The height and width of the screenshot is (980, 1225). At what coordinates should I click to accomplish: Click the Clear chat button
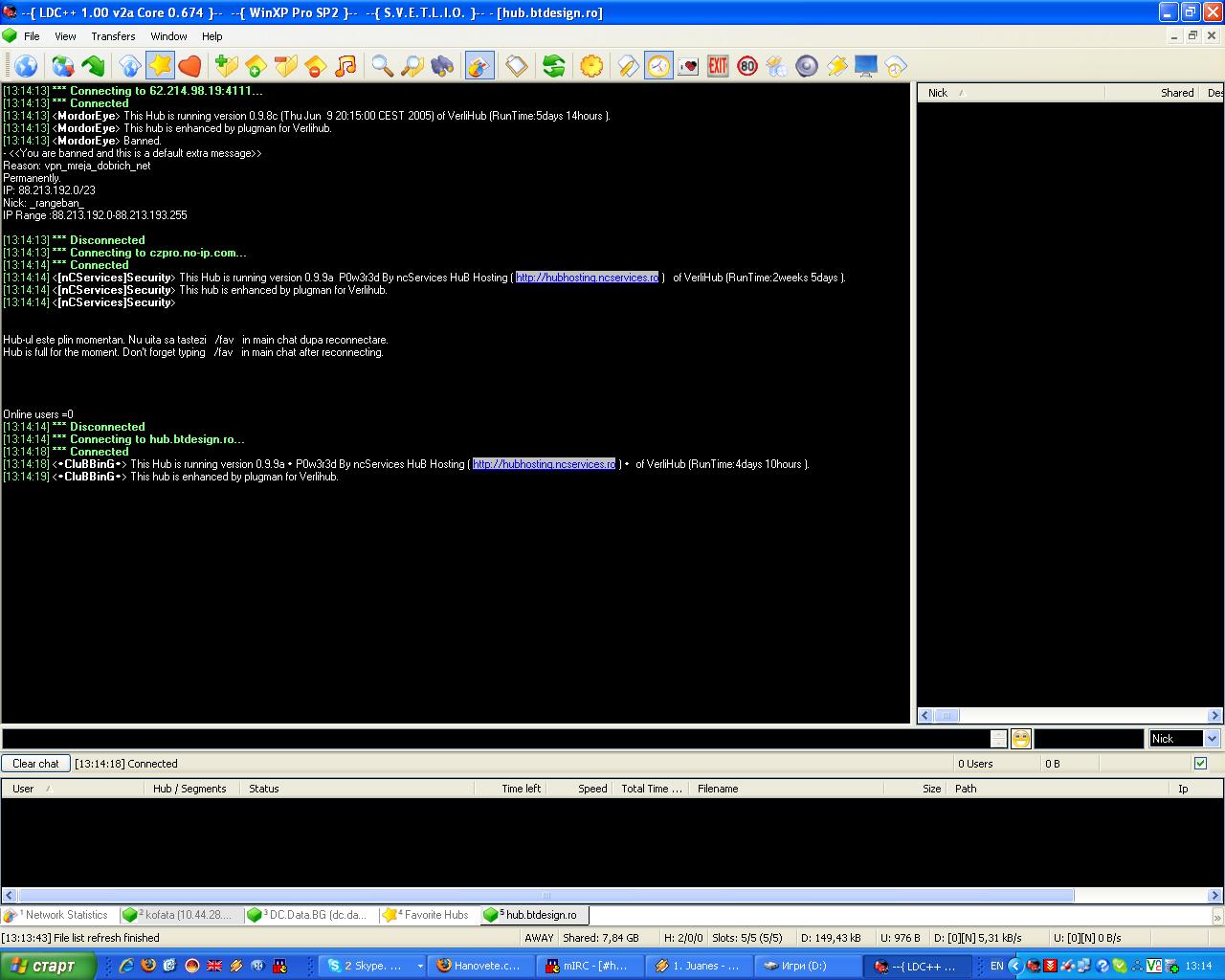(x=35, y=764)
